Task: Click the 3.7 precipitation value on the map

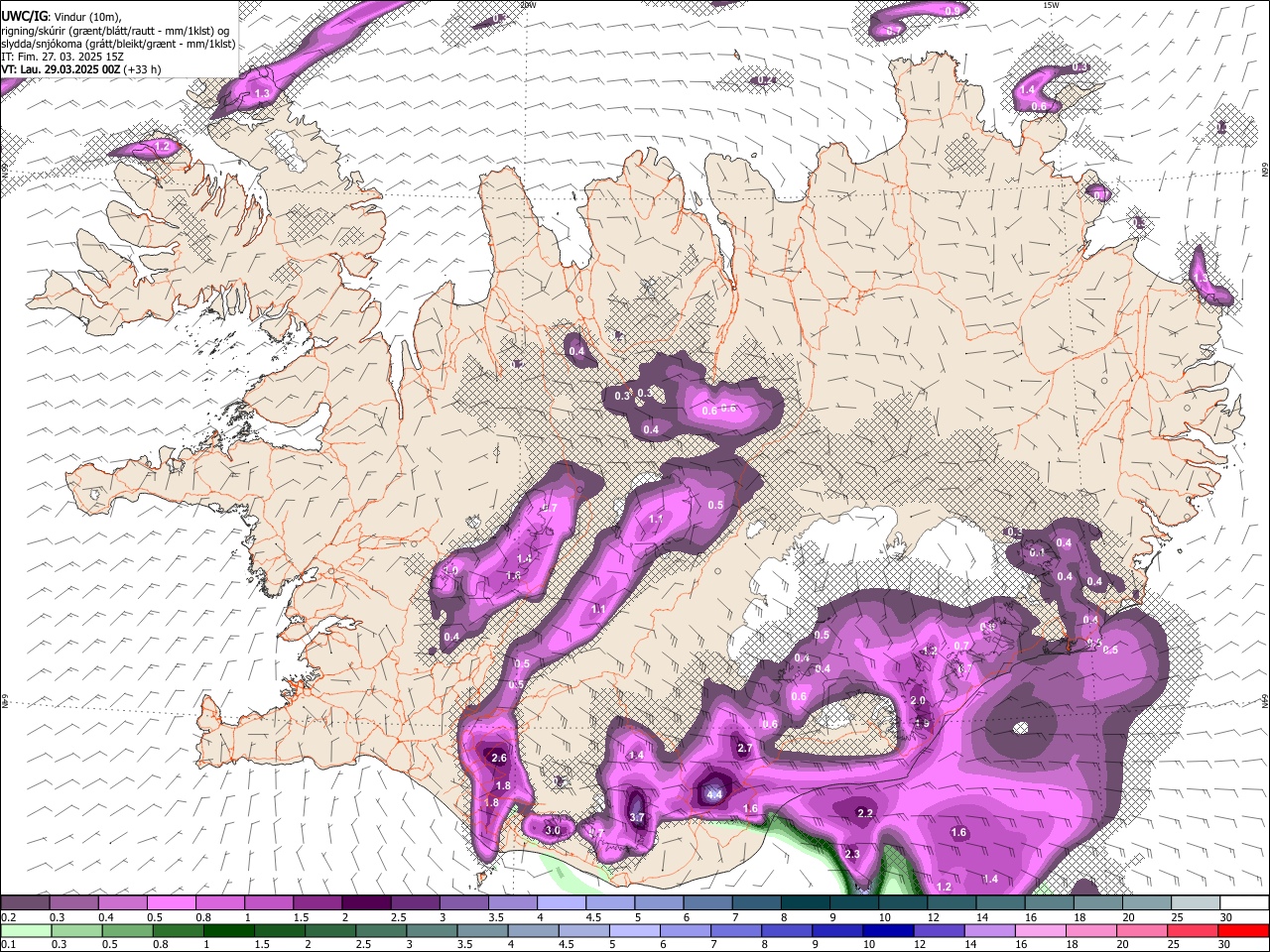Action: (638, 817)
